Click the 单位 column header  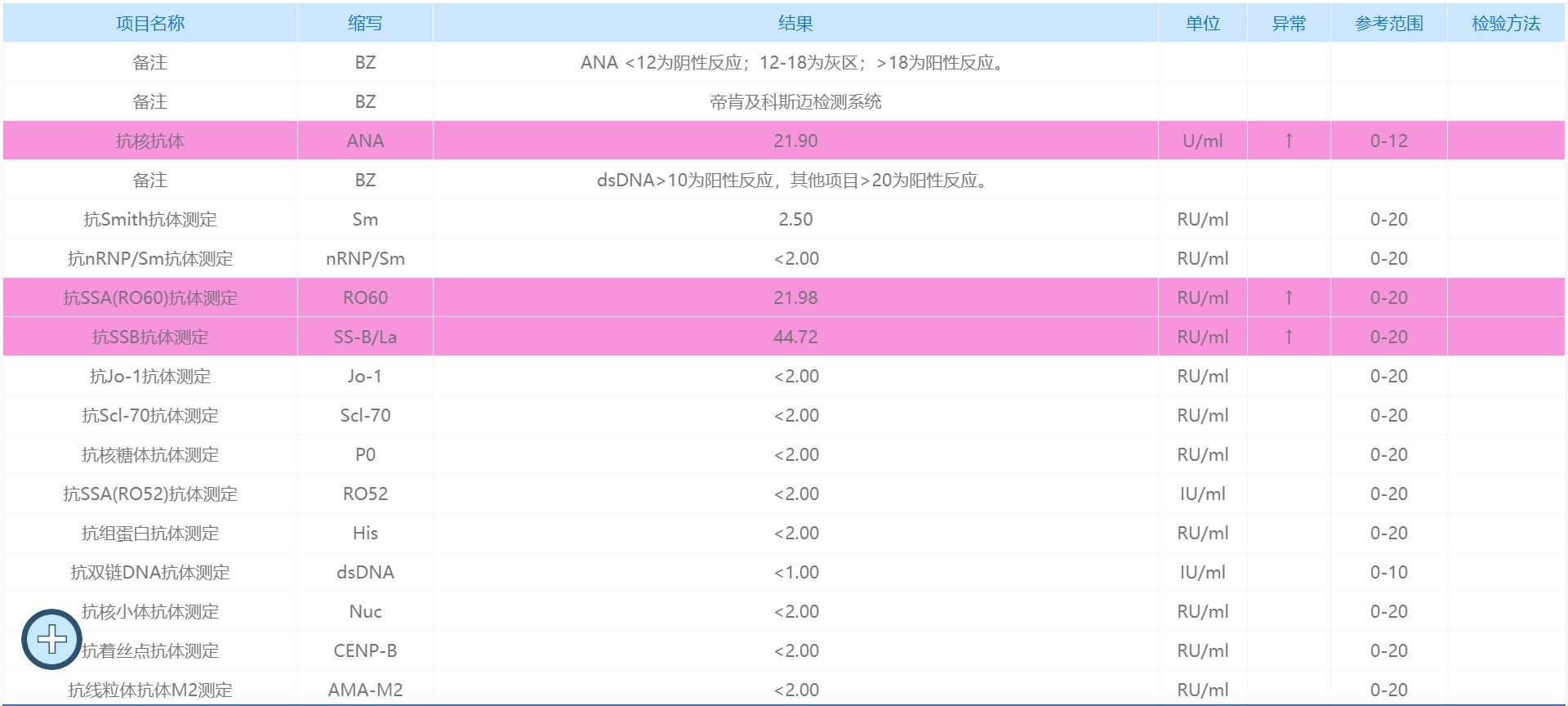coord(1203,23)
